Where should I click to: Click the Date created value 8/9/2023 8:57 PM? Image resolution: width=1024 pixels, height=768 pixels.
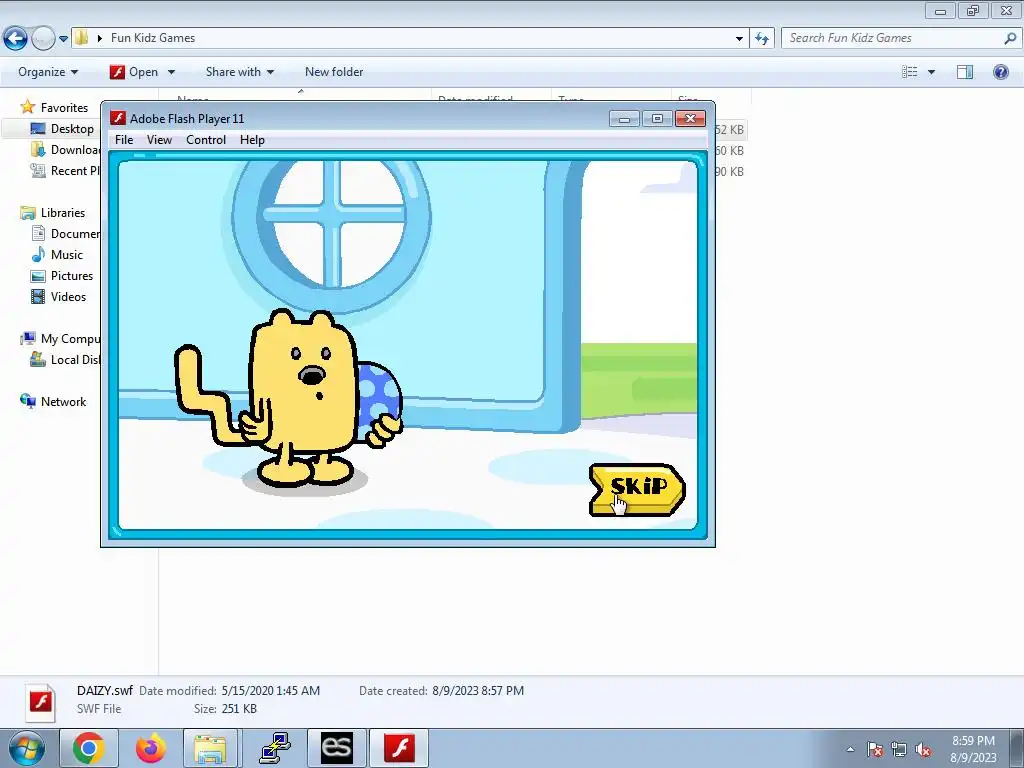(478, 690)
